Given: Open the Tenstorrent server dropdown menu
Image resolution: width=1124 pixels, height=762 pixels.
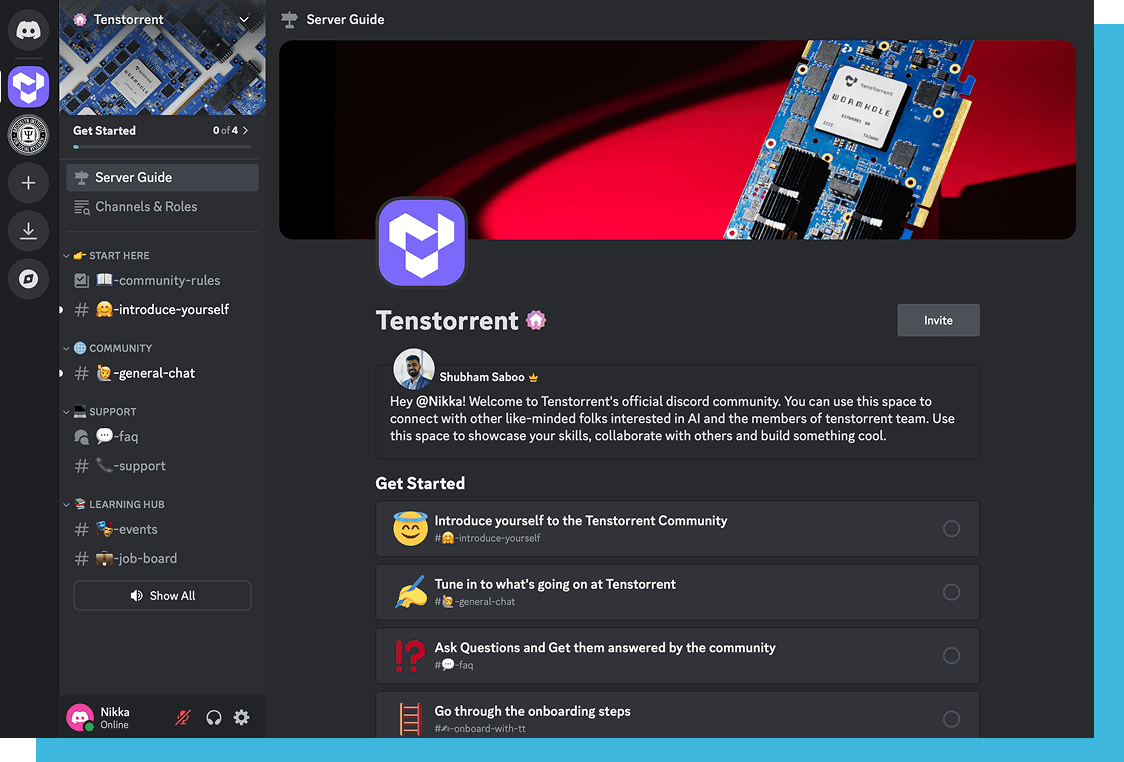Looking at the screenshot, I should click(244, 20).
